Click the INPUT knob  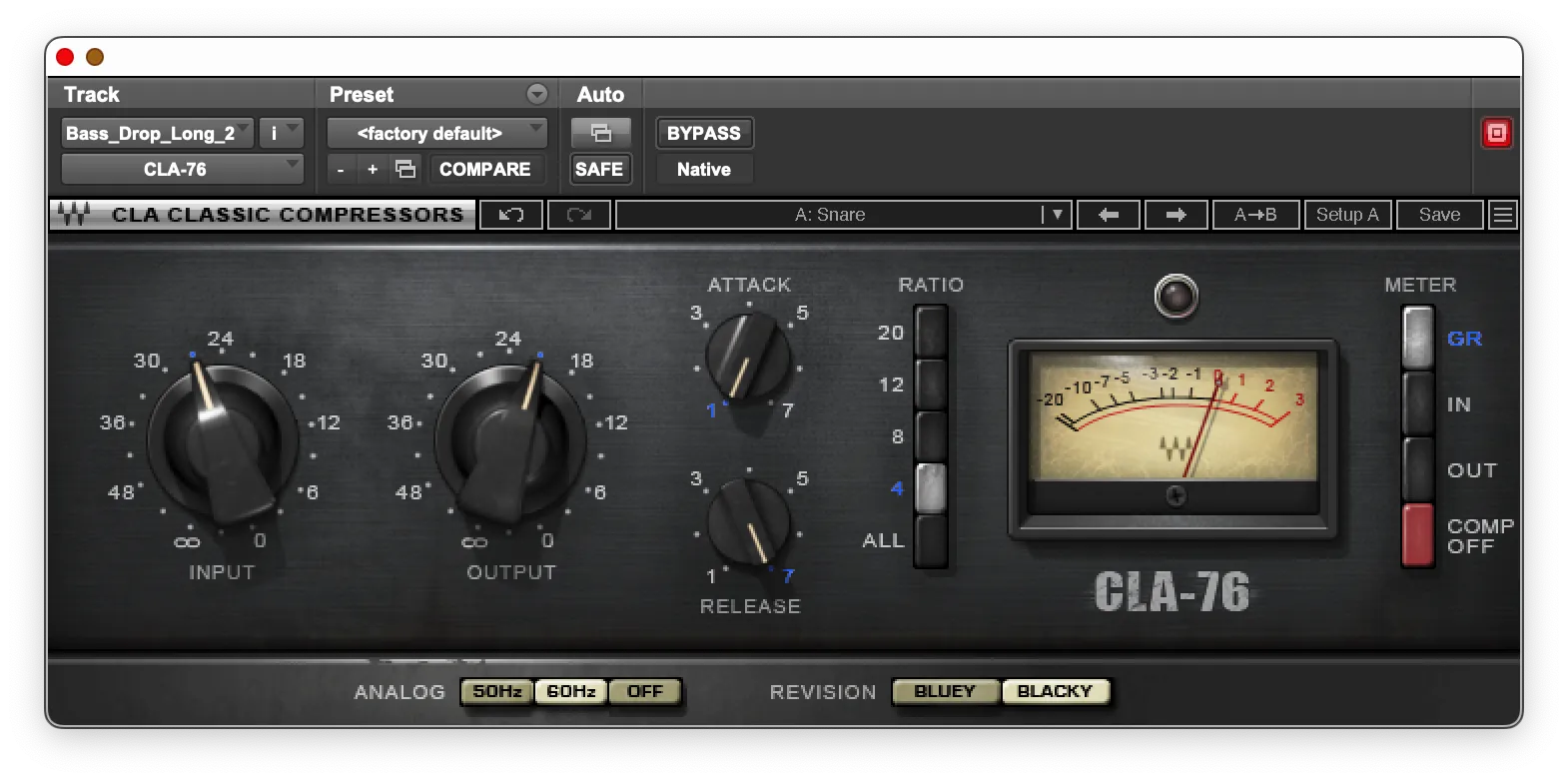click(222, 440)
